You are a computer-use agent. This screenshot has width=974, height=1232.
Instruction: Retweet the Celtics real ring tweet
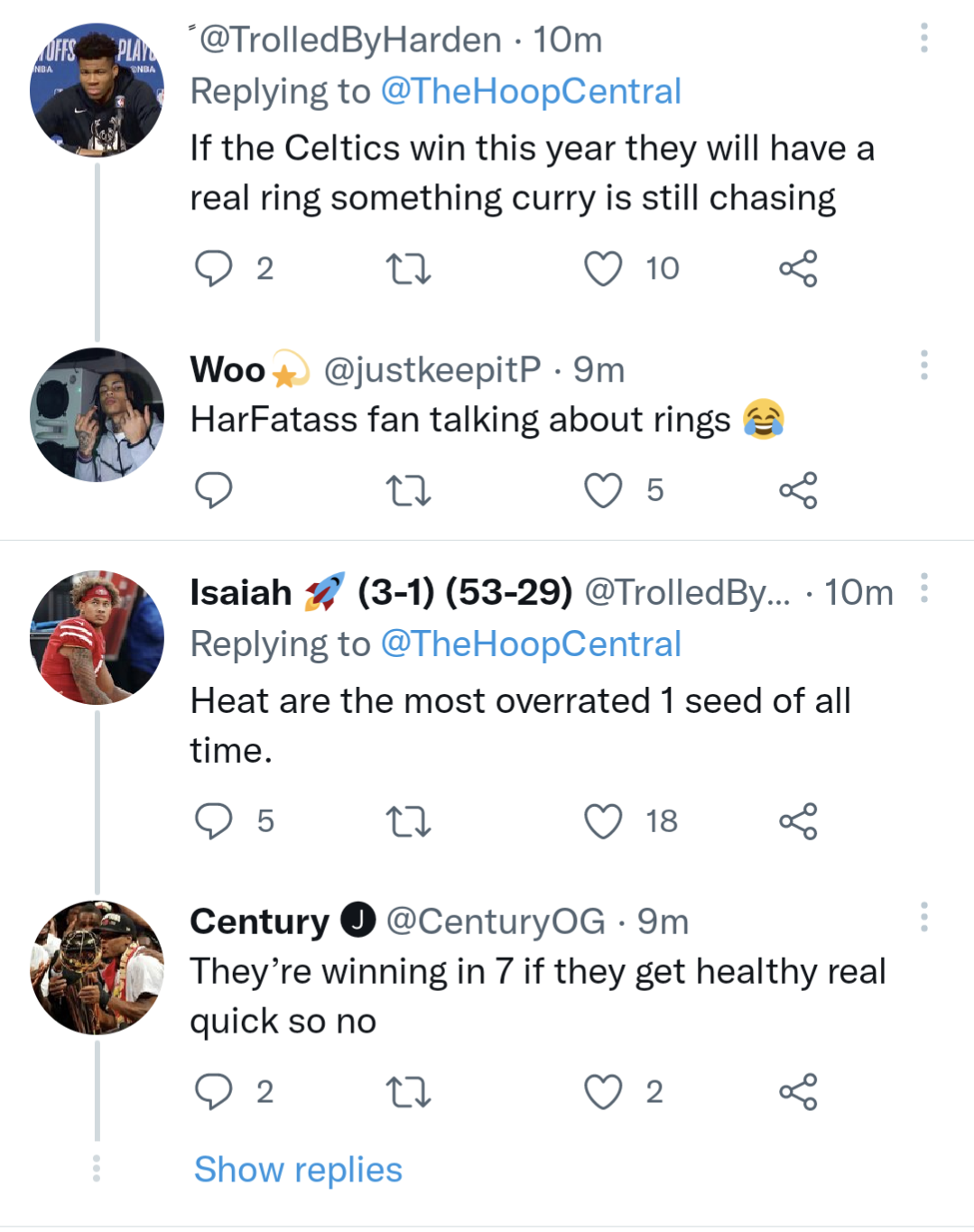point(408,268)
